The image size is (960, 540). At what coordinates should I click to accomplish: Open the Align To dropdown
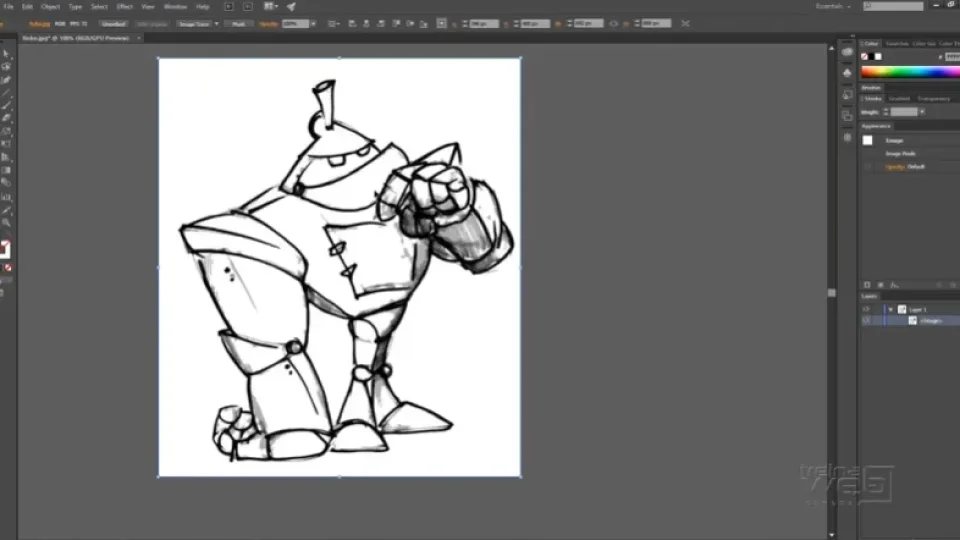coord(334,24)
